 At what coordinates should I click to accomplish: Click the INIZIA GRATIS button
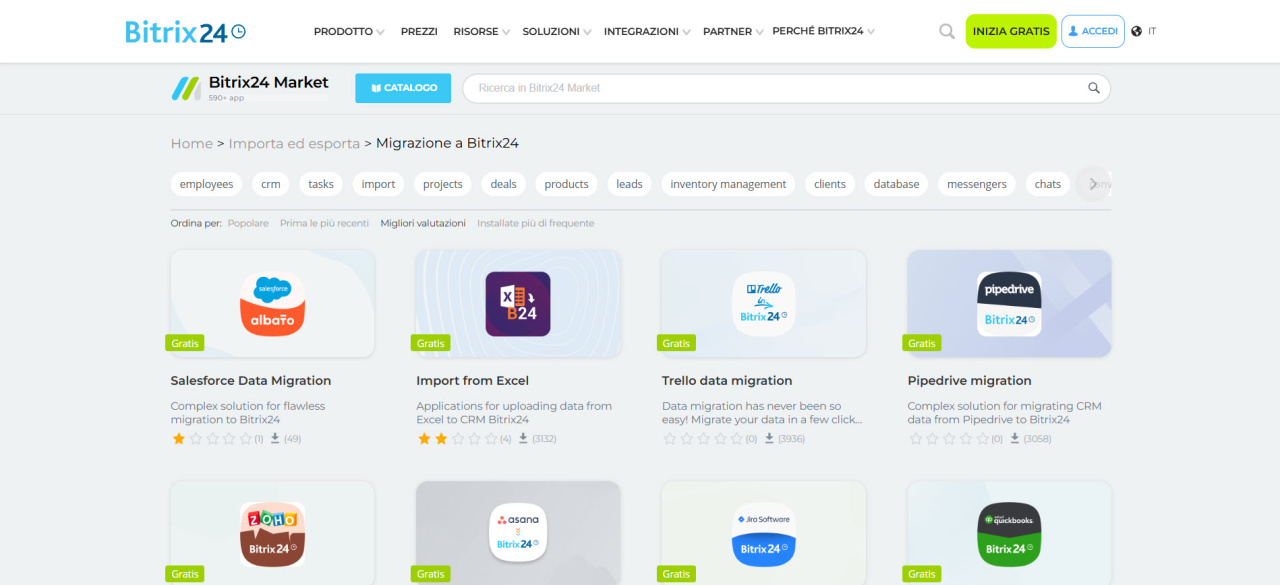coord(1011,31)
